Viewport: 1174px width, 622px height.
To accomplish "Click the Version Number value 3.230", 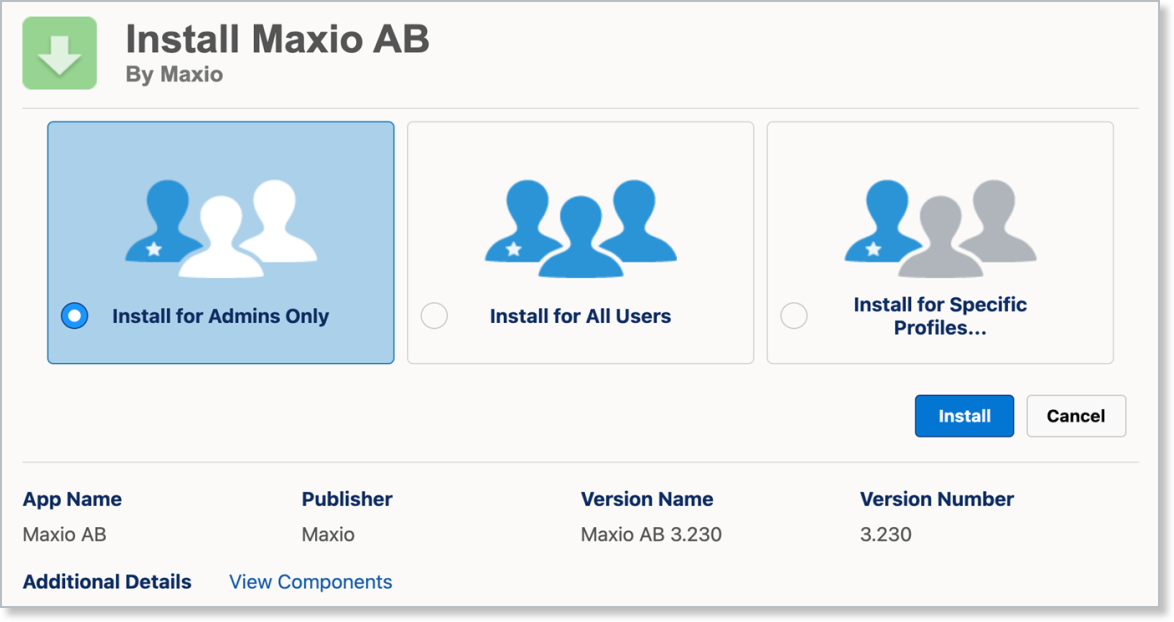I will click(x=886, y=534).
